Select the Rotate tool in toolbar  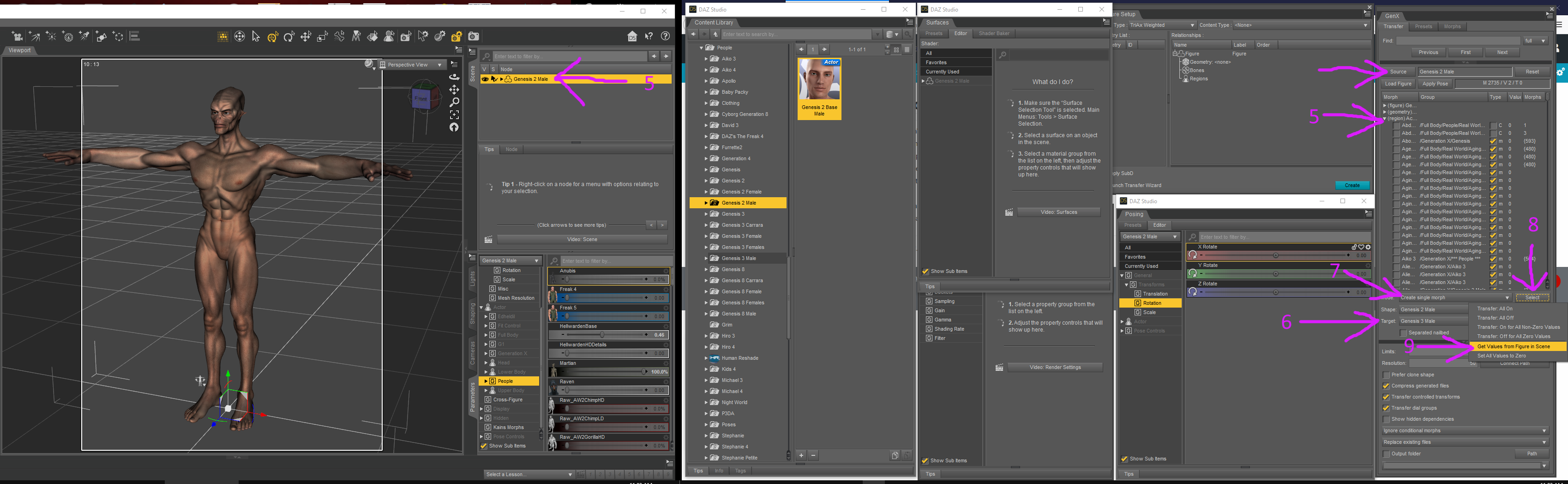(x=289, y=37)
